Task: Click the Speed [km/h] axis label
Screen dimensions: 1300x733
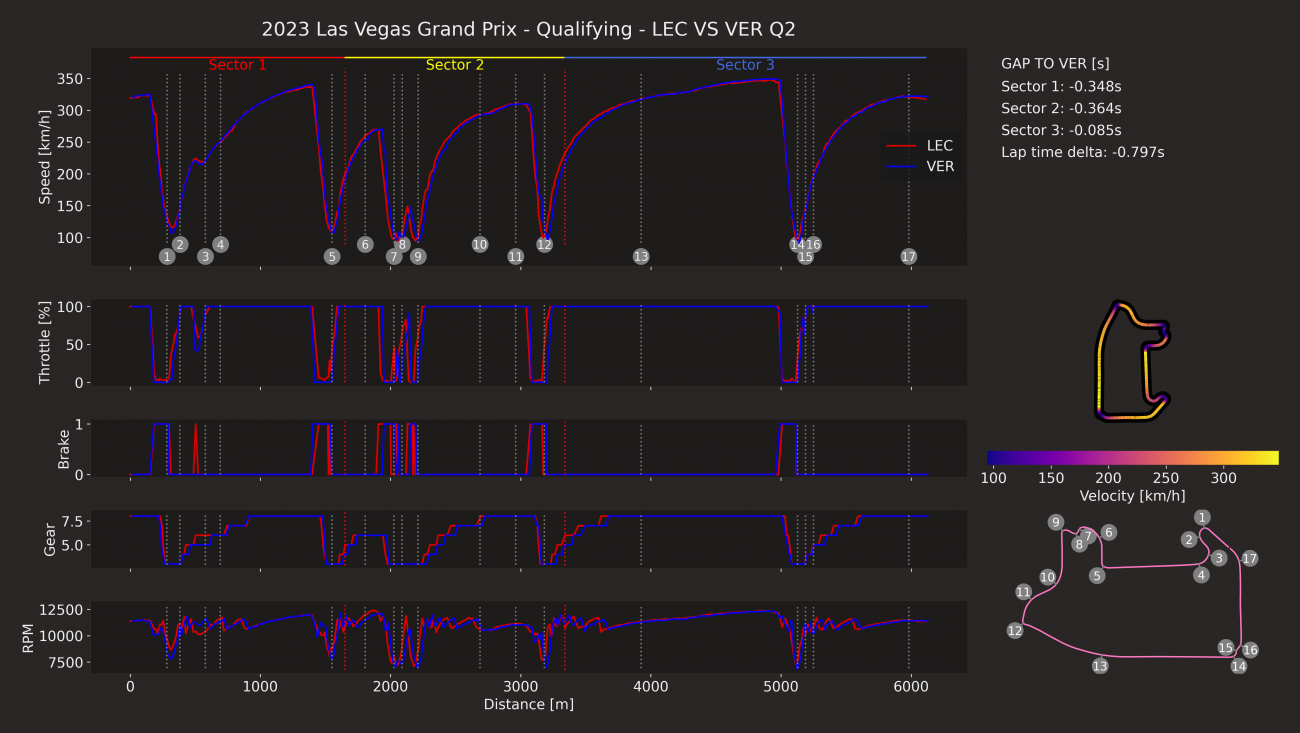Action: 44,157
